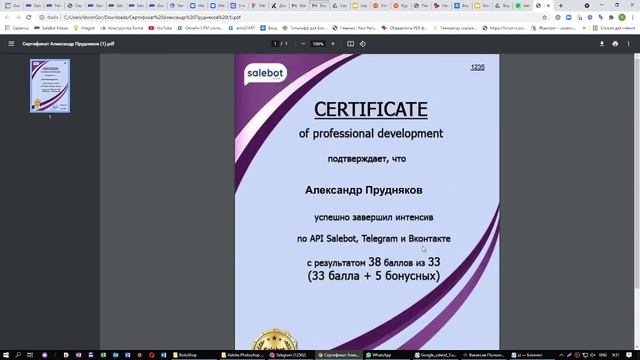Image resolution: width=640 pixels, height=360 pixels.
Task: Click the CERTIFICATE heading
Action: (x=371, y=109)
